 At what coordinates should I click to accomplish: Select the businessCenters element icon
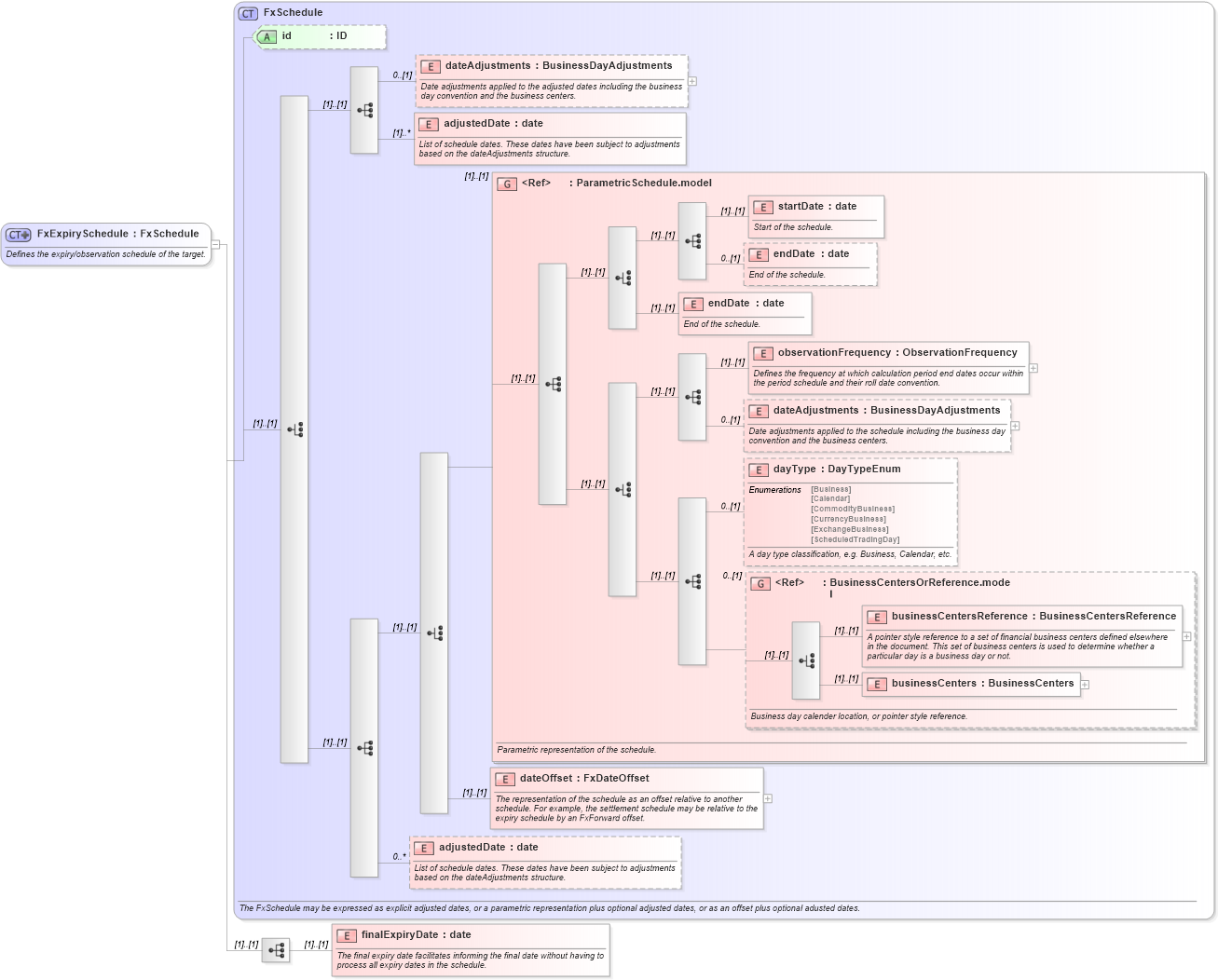[x=876, y=684]
